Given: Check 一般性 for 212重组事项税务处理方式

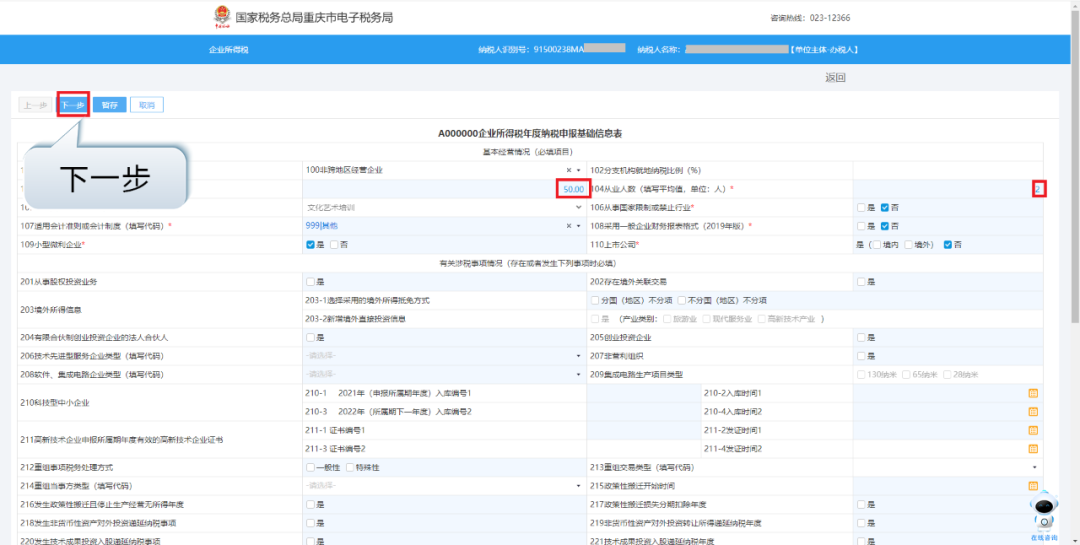Looking at the screenshot, I should coord(310,468).
